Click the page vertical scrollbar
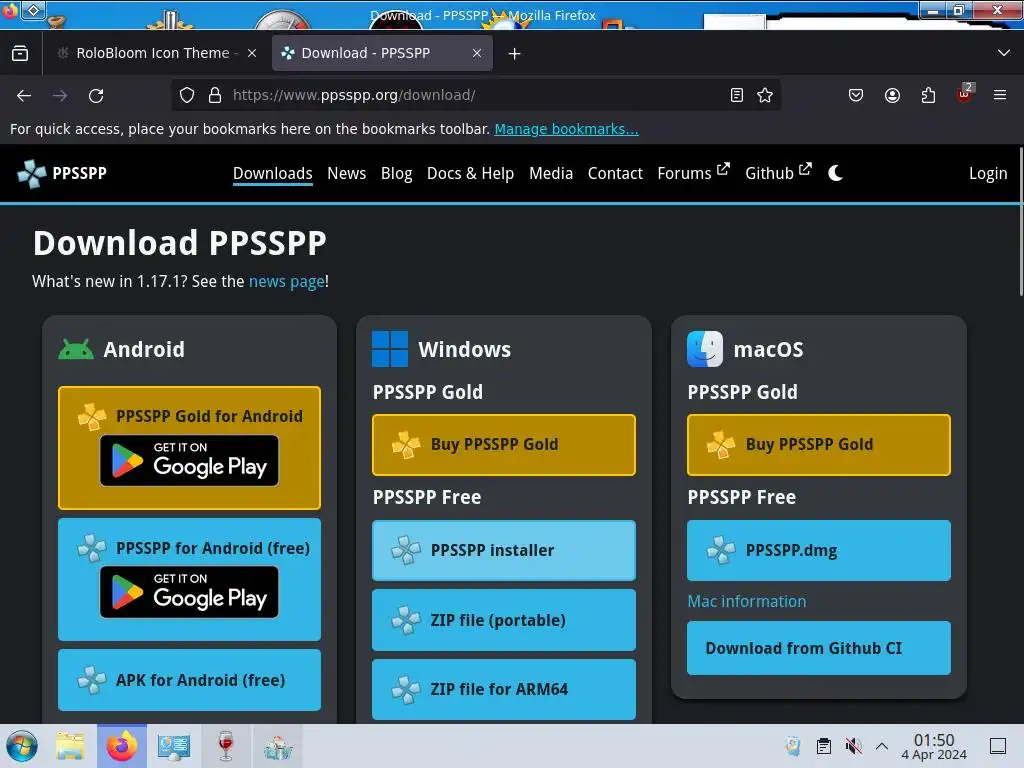 (1021, 222)
